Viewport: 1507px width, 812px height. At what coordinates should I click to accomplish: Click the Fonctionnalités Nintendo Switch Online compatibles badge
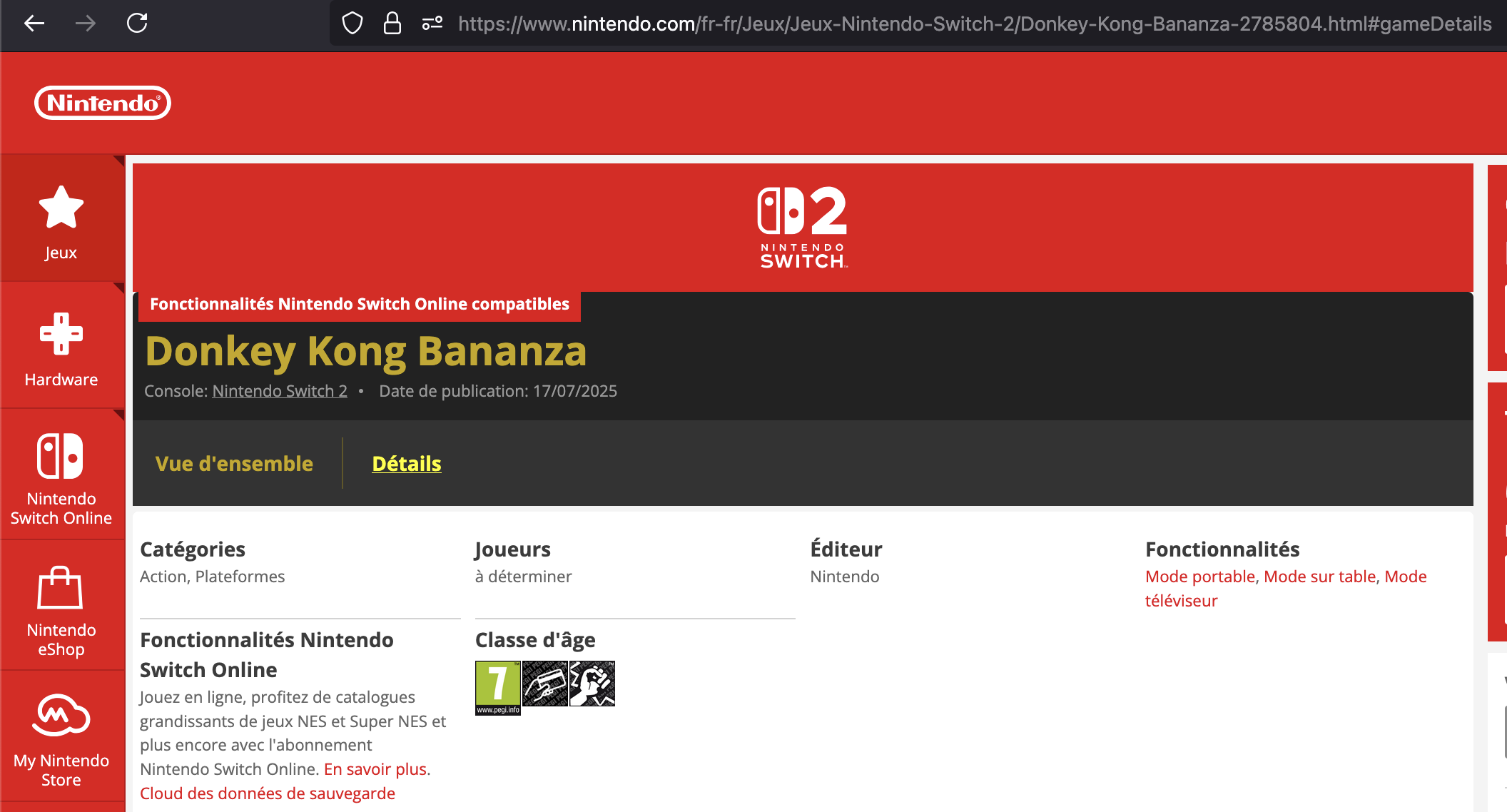pyautogui.click(x=359, y=305)
